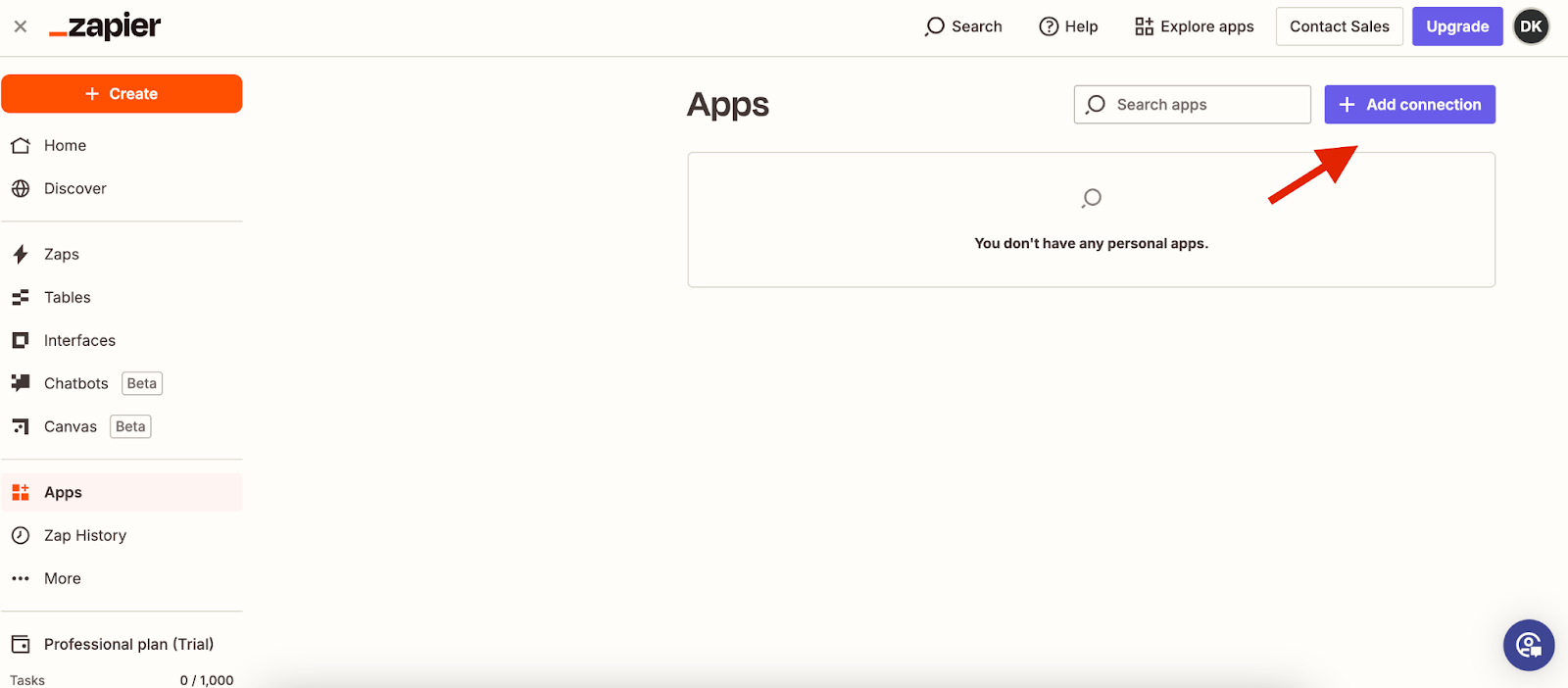Focus the Search apps input field
Image resolution: width=1568 pixels, height=688 pixels.
click(1205, 105)
